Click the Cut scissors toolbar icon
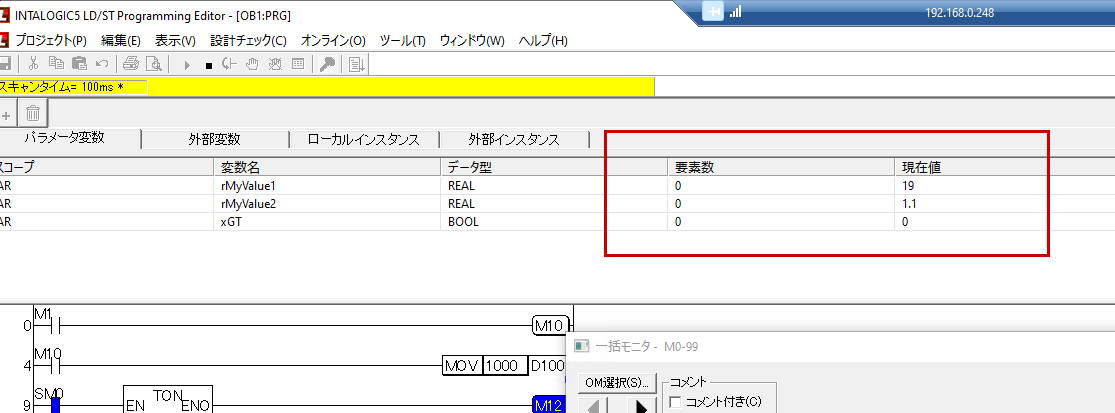 pos(33,64)
